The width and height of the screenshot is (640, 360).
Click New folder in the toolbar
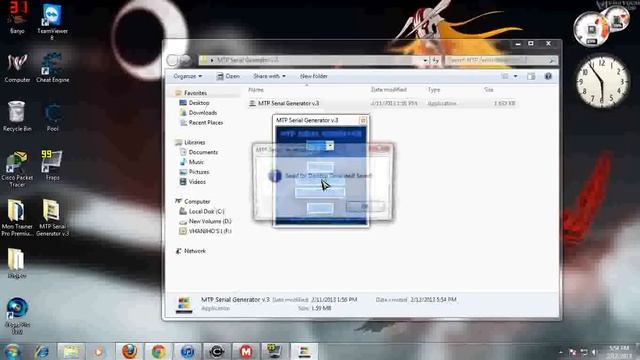[314, 76]
